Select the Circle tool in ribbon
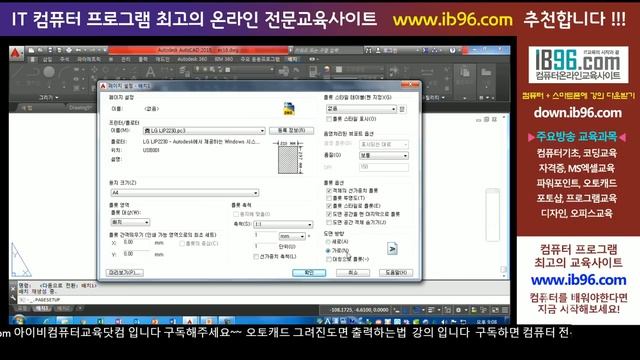This screenshot has width=640, height=360. [x=49, y=72]
